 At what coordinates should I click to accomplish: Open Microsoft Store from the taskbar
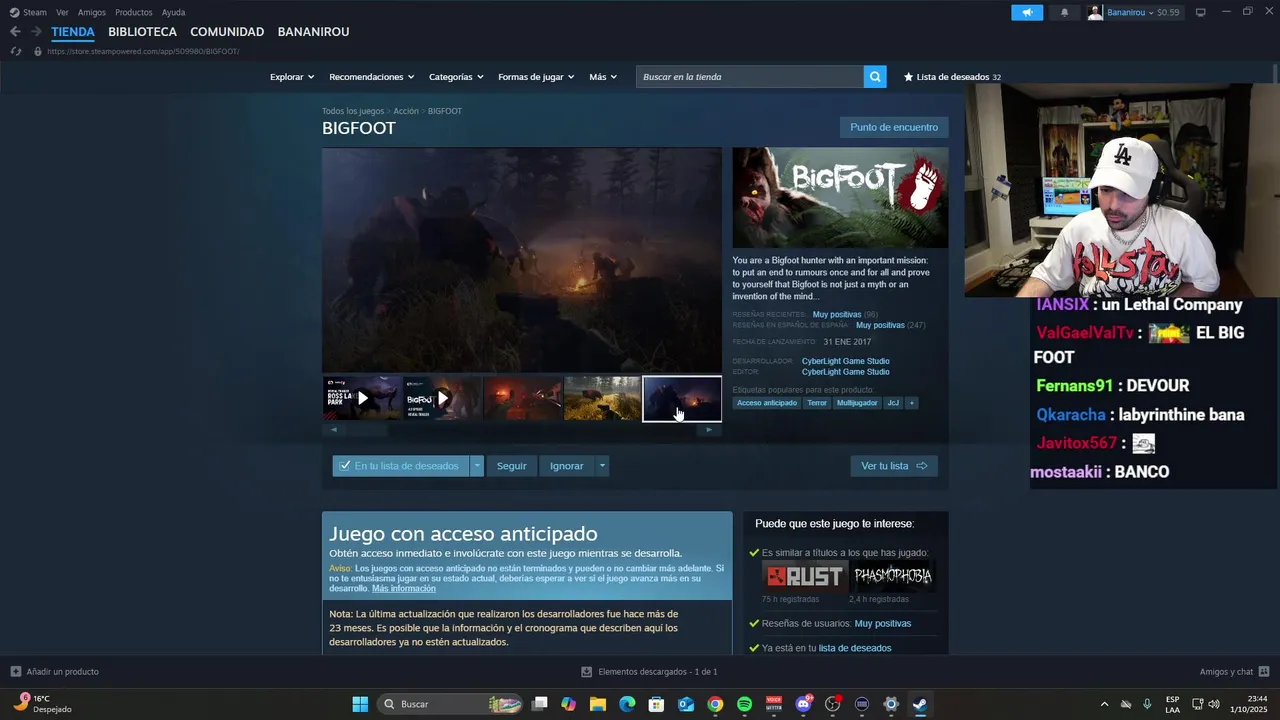point(656,704)
